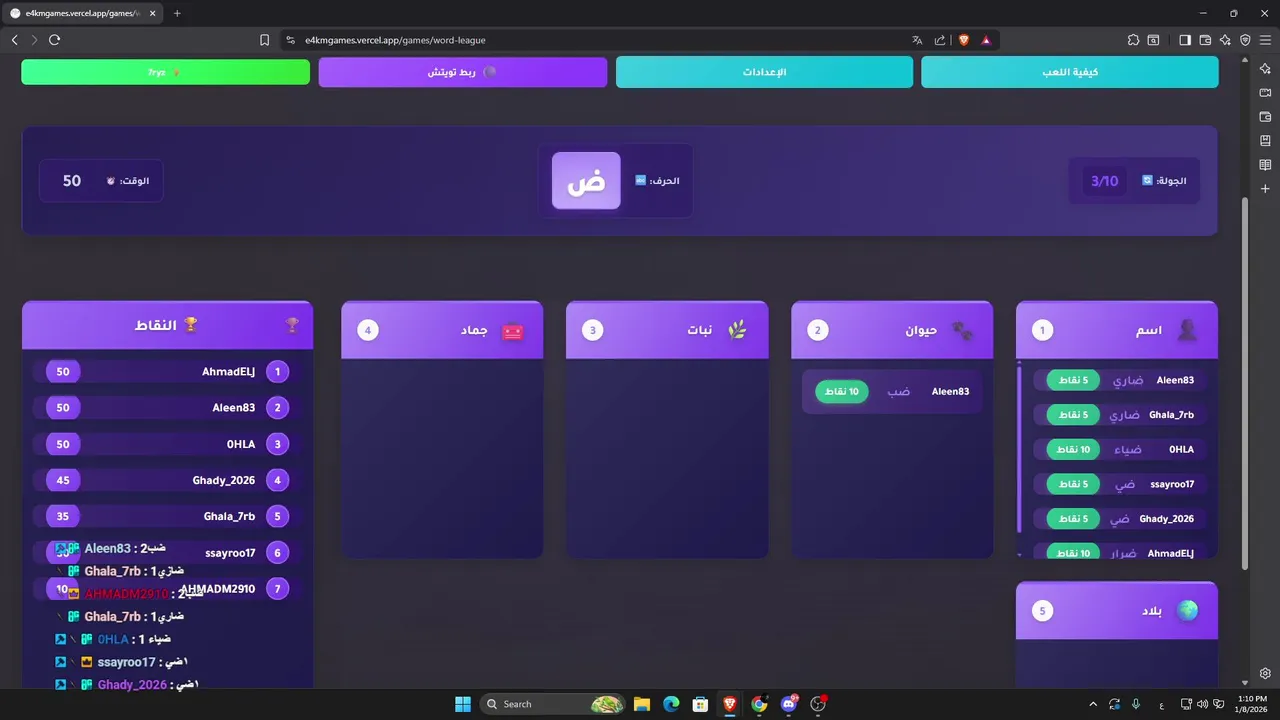The height and width of the screenshot is (720, 1280).
Task: Bookmark this page using the bookmark icon
Action: coord(264,40)
